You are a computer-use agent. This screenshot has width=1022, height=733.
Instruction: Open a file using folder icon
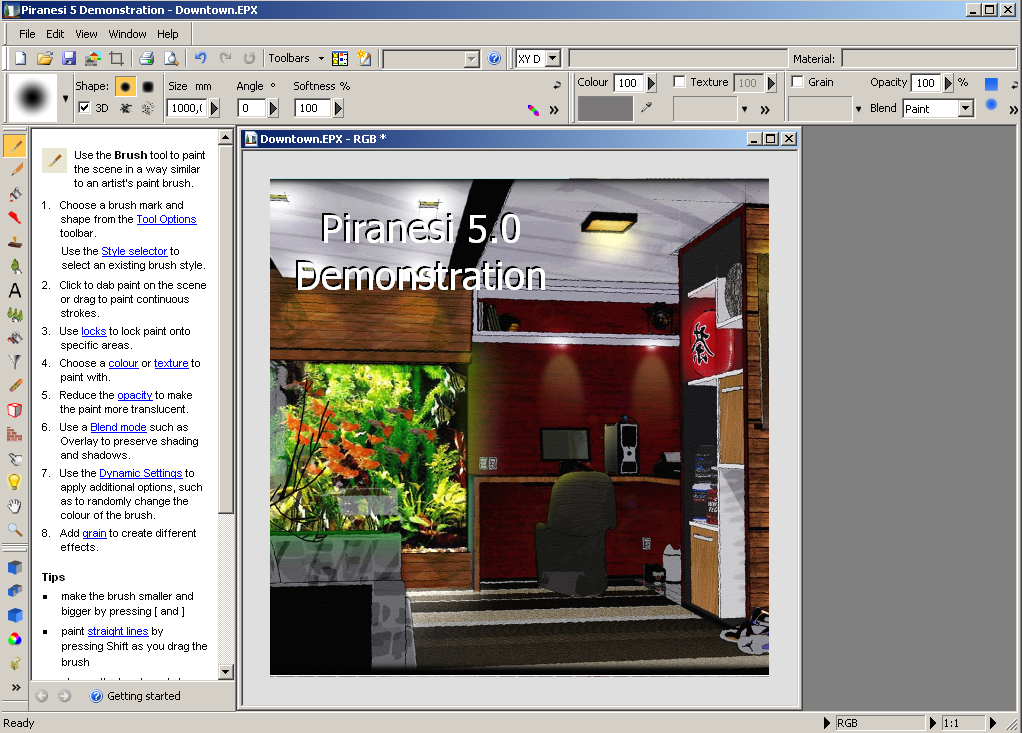coord(44,59)
